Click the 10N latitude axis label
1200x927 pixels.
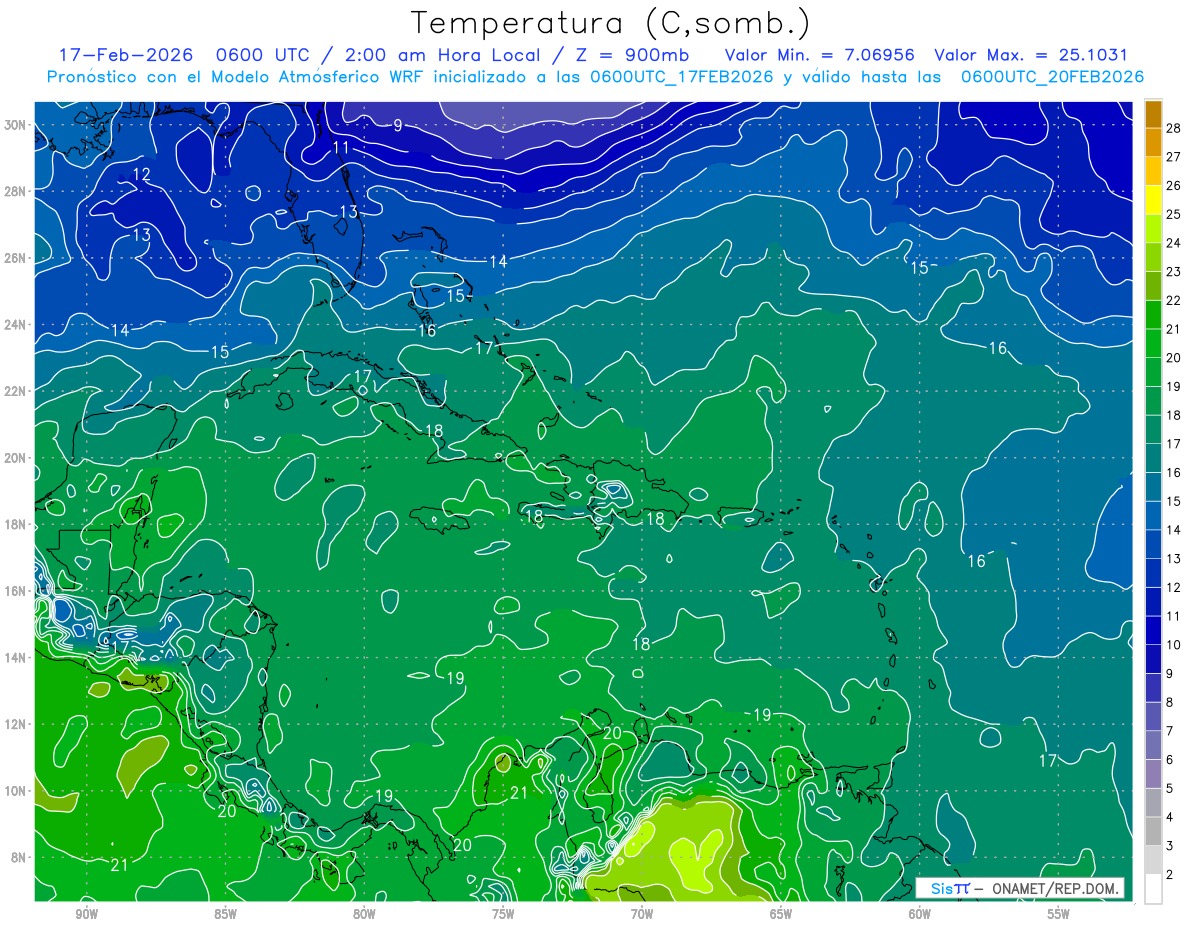(x=17, y=790)
